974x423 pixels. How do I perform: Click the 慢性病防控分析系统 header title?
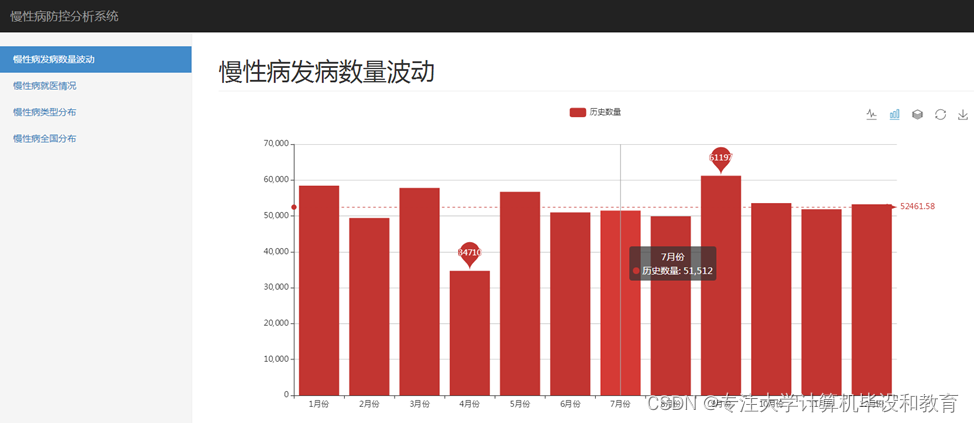pos(64,16)
